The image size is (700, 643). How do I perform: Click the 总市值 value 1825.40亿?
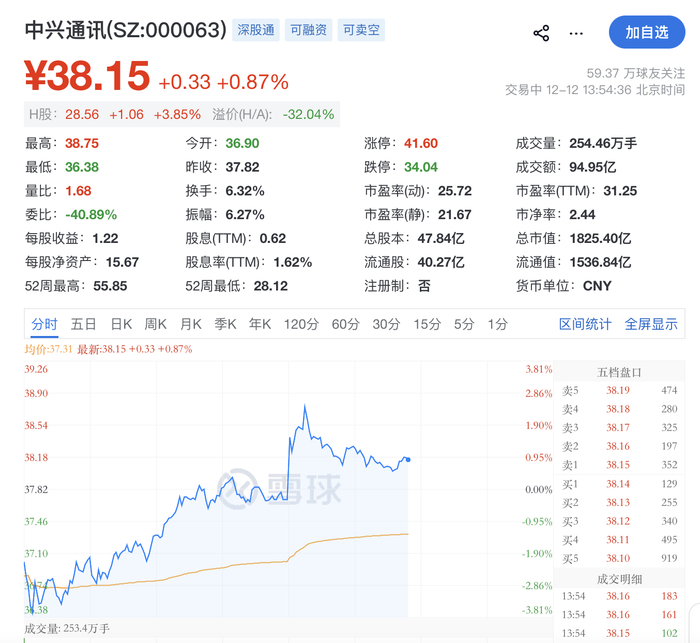tap(600, 238)
